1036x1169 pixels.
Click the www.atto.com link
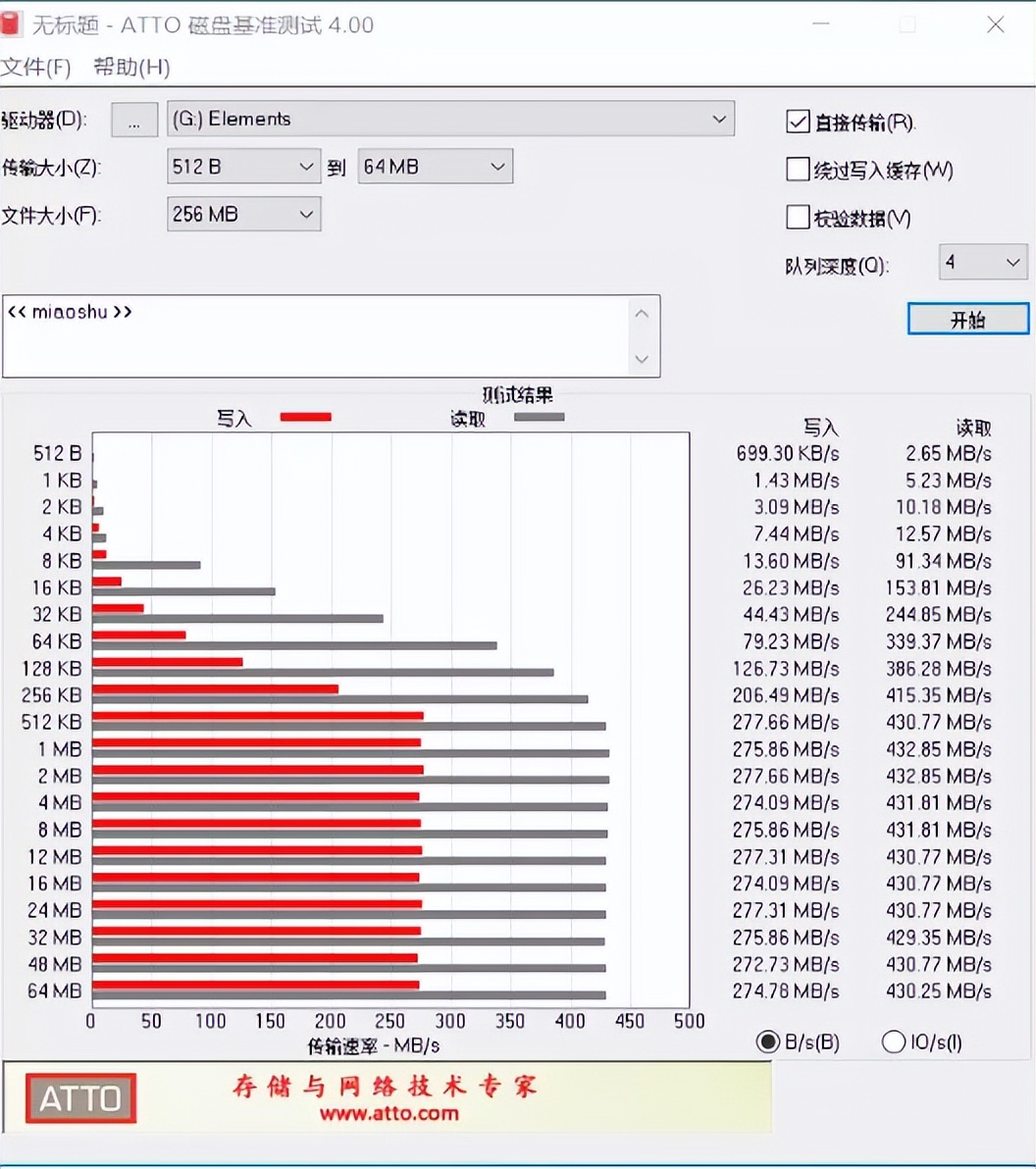(391, 1114)
